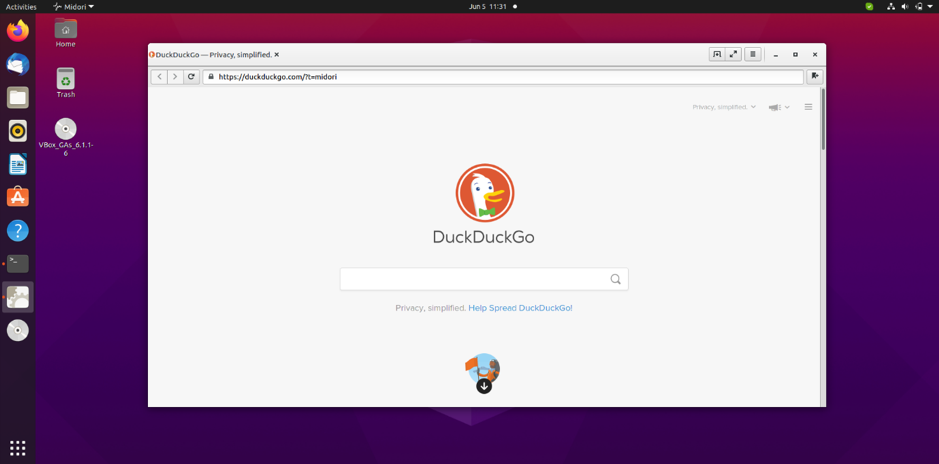Open LibreOffice Writer from the dock

[x=18, y=164]
